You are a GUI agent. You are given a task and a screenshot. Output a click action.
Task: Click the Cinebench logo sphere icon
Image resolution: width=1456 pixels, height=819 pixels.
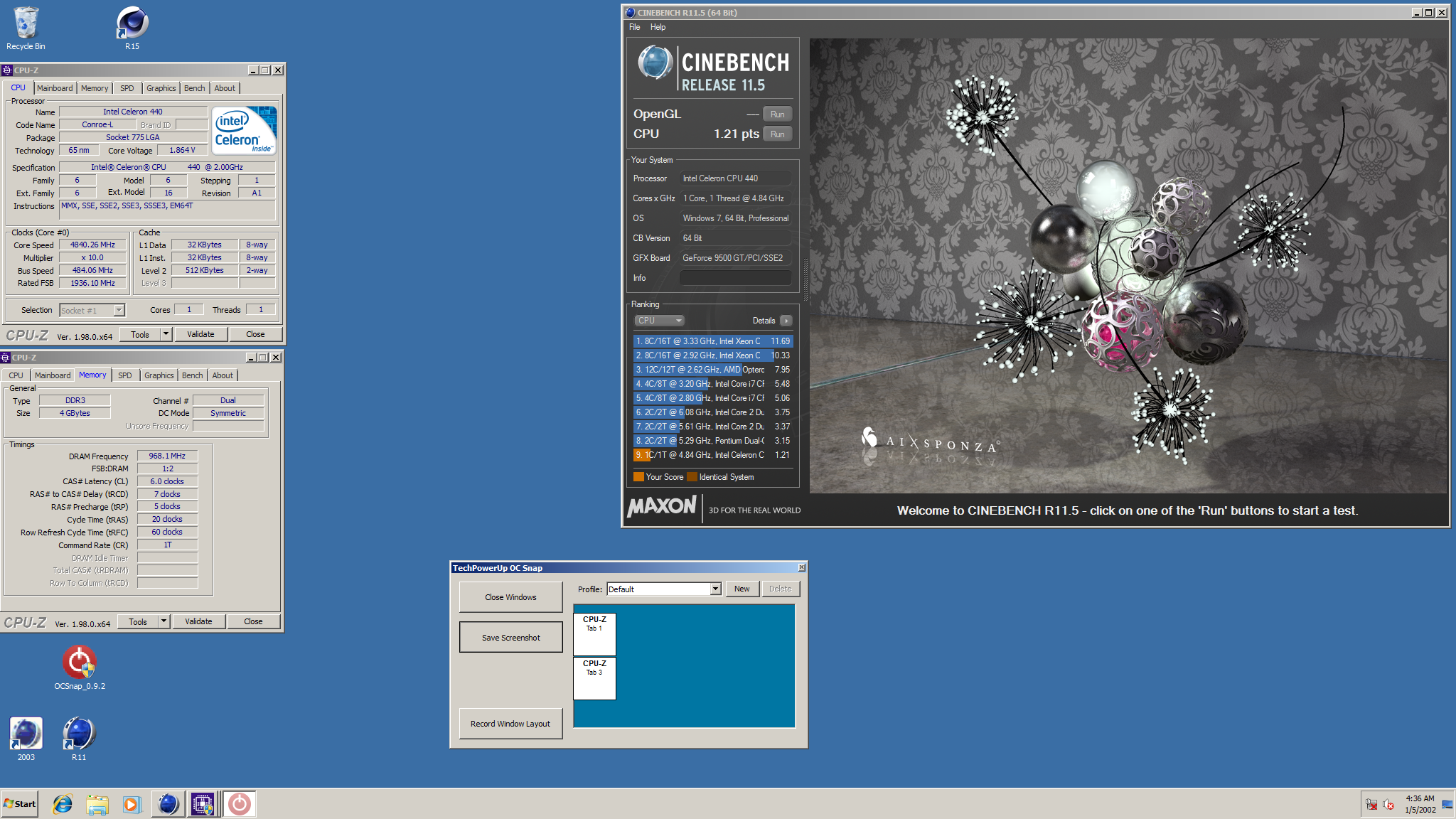655,63
